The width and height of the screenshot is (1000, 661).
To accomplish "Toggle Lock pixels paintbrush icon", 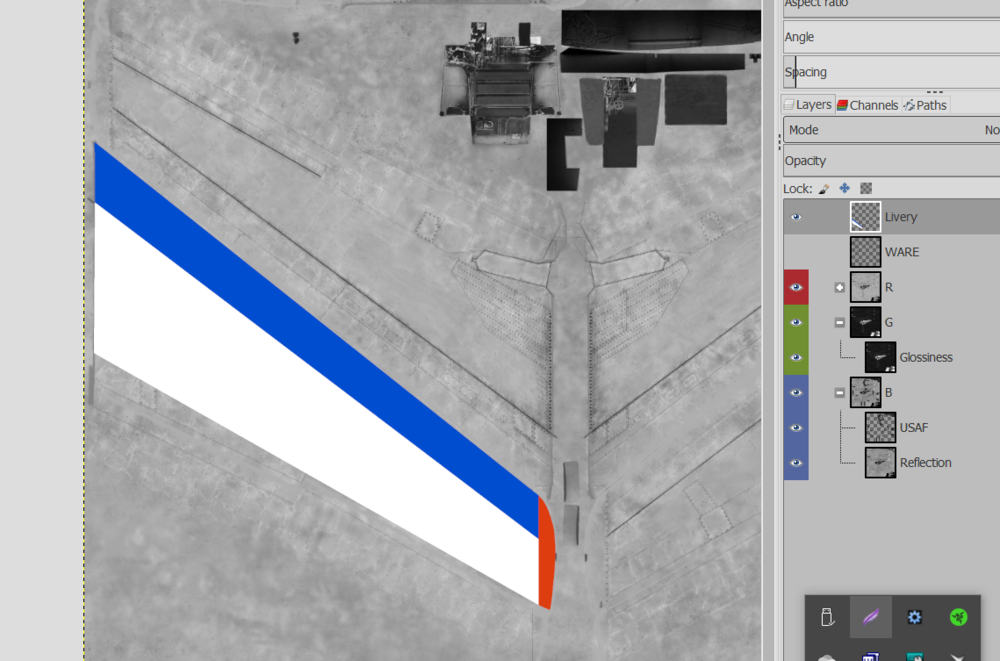I will coord(824,189).
